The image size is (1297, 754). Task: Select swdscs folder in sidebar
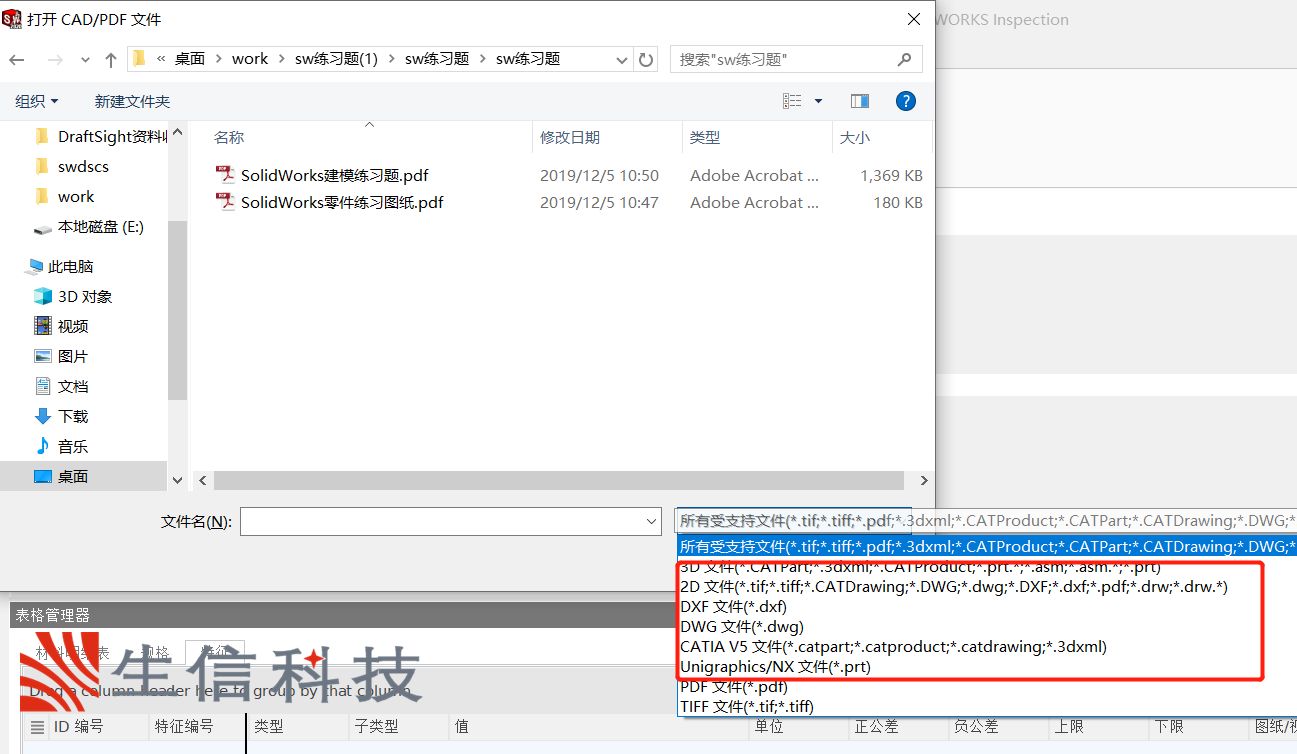tap(71, 166)
